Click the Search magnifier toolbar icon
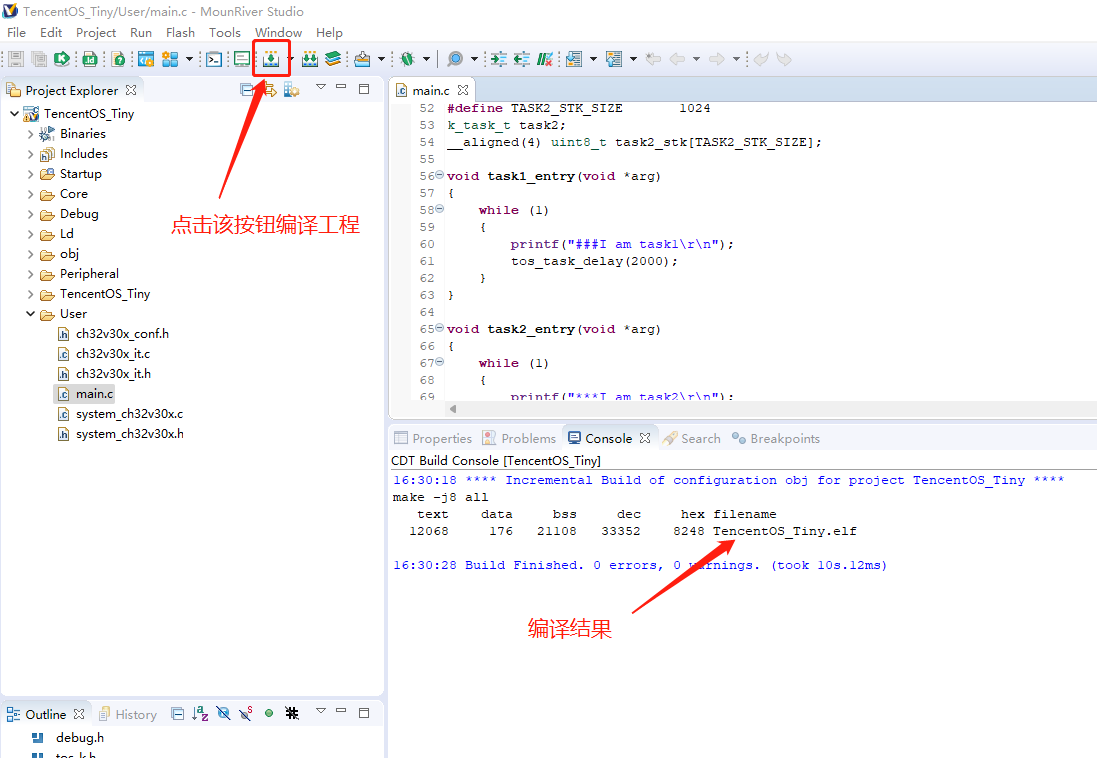The image size is (1097, 758). pyautogui.click(x=455, y=59)
